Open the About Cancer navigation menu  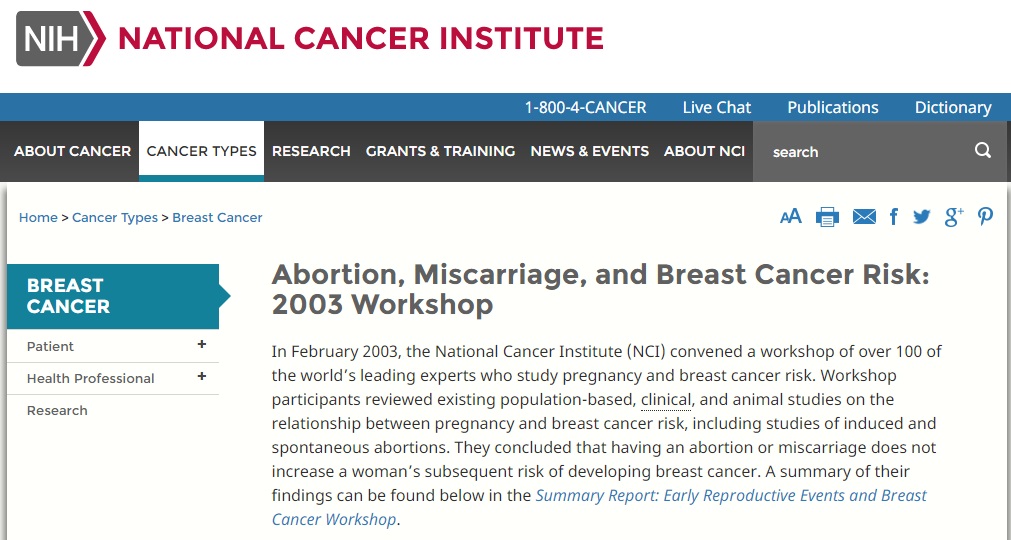point(72,151)
